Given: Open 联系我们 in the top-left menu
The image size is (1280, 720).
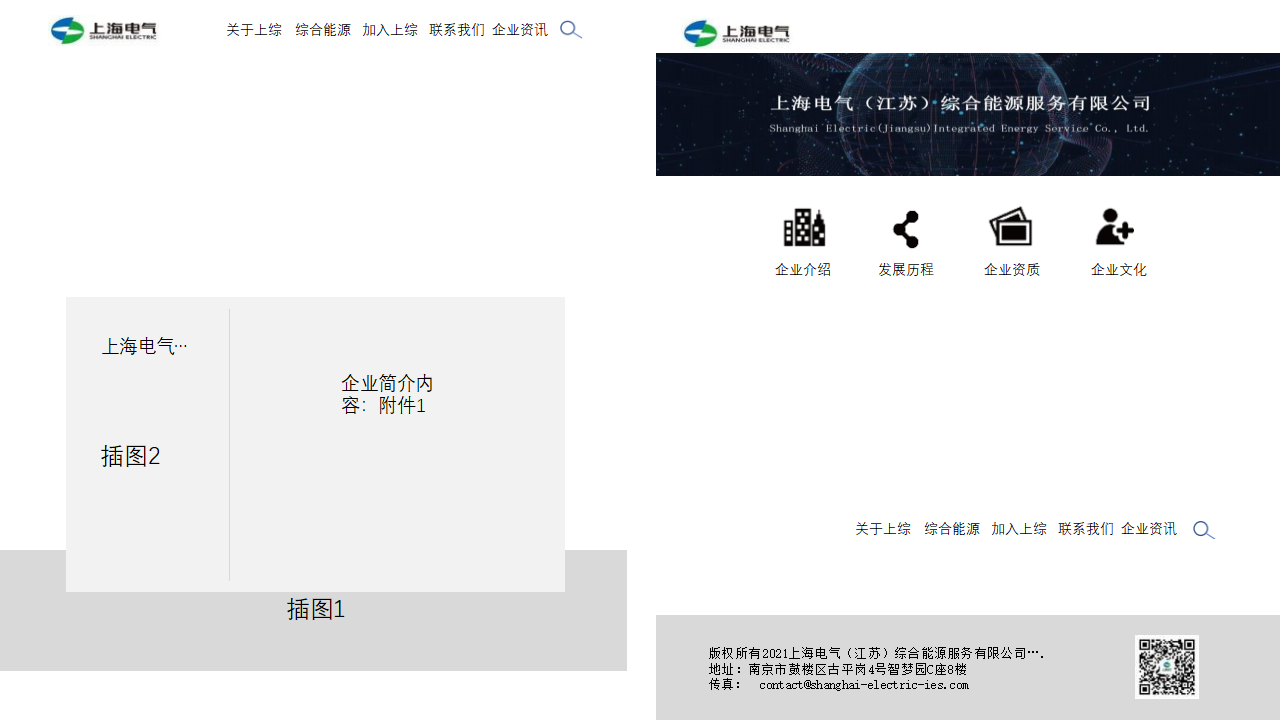Looking at the screenshot, I should 457,30.
